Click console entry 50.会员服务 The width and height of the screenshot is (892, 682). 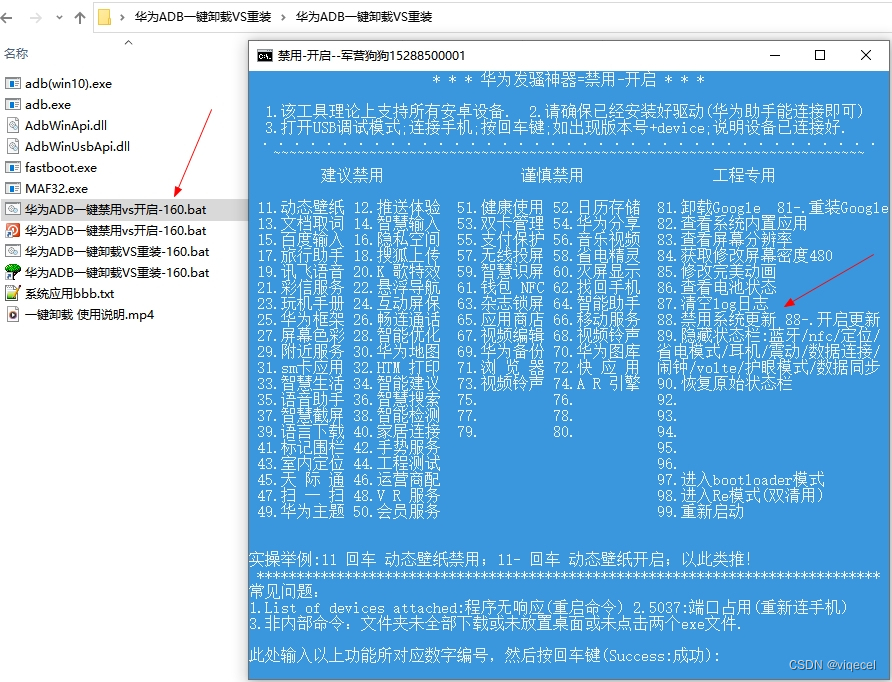pyautogui.click(x=397, y=511)
